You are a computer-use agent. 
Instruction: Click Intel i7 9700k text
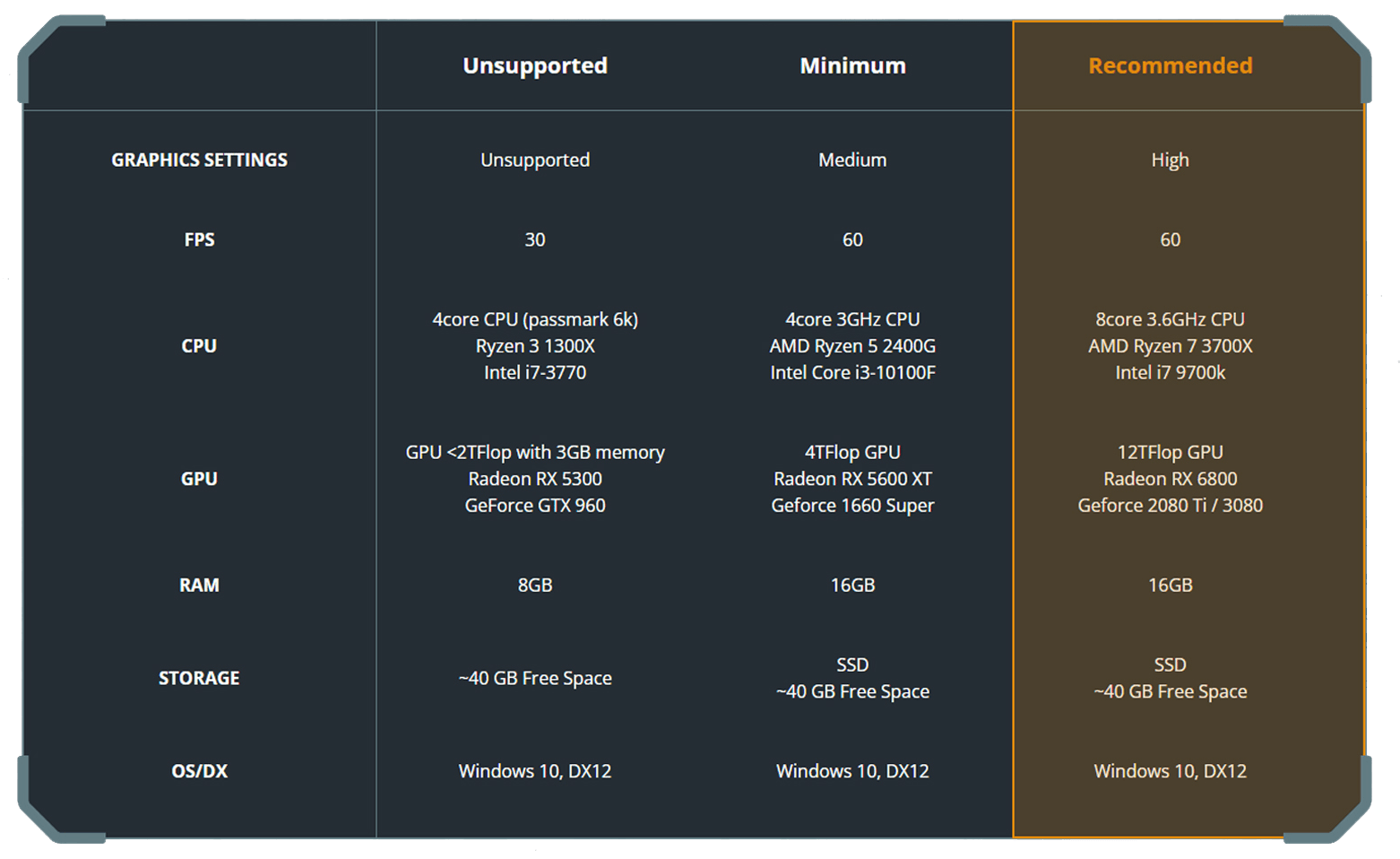pos(1170,372)
